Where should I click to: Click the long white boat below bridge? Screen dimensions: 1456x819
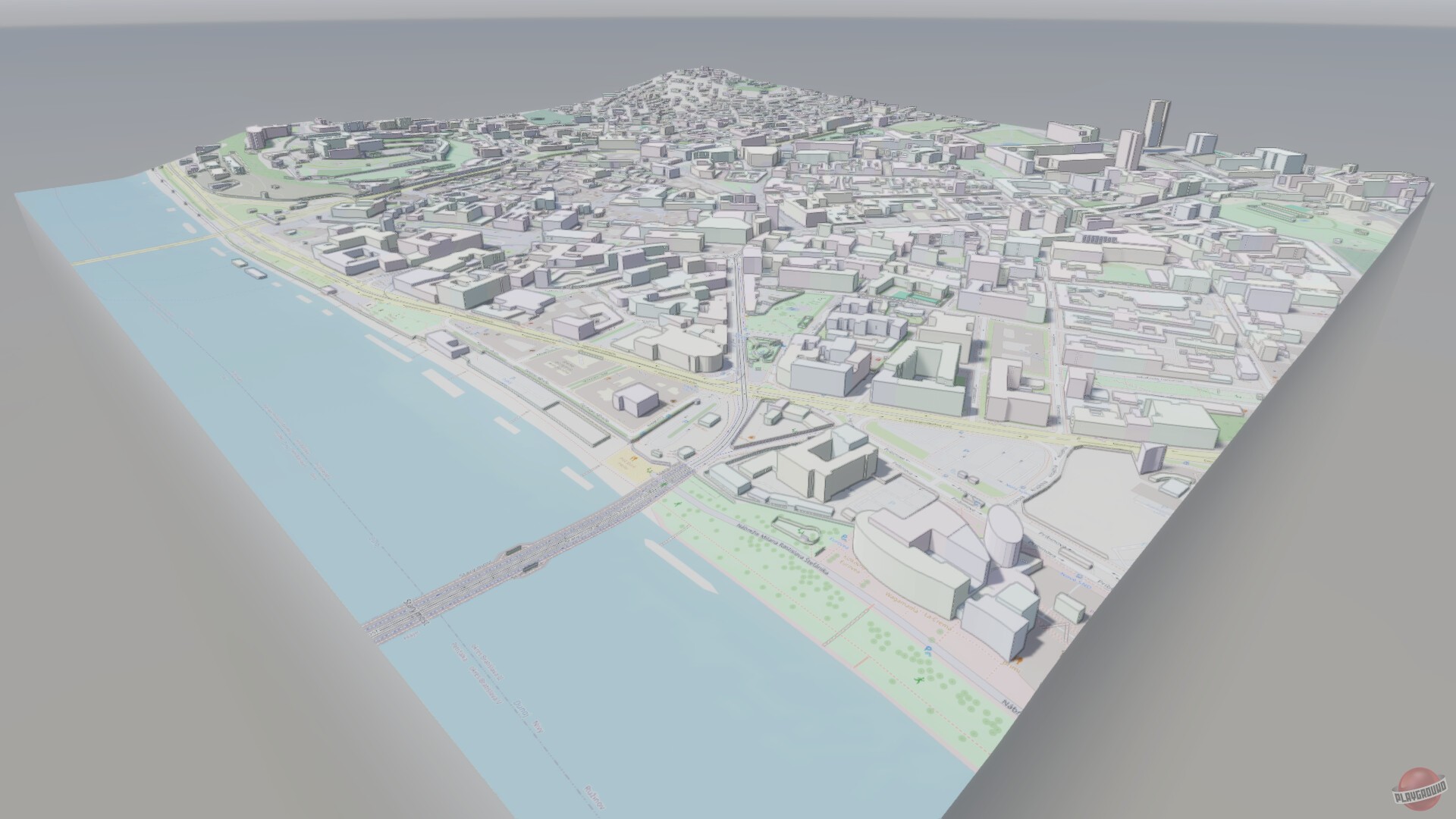tap(682, 567)
